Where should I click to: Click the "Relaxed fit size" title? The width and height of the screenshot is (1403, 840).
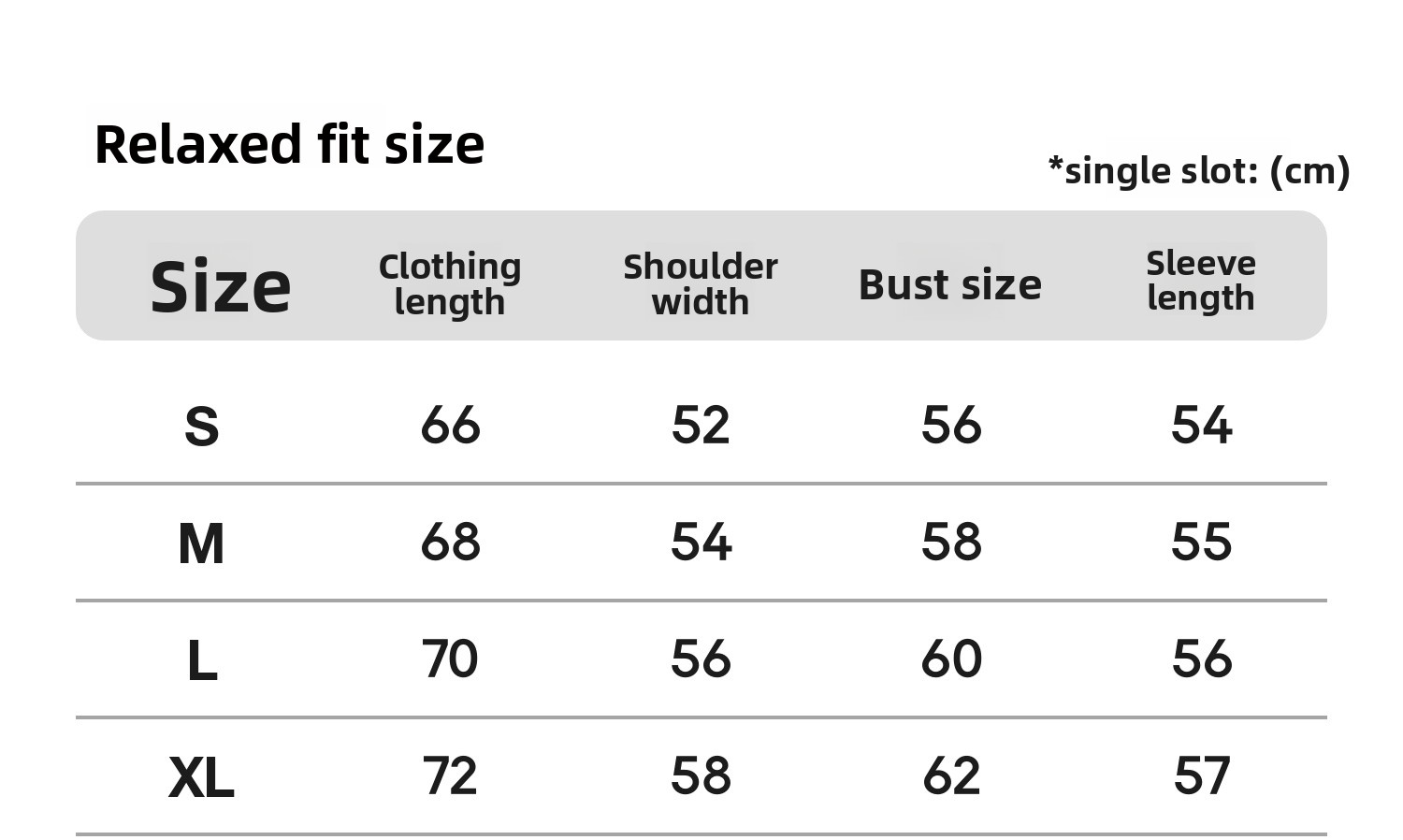coord(289,145)
